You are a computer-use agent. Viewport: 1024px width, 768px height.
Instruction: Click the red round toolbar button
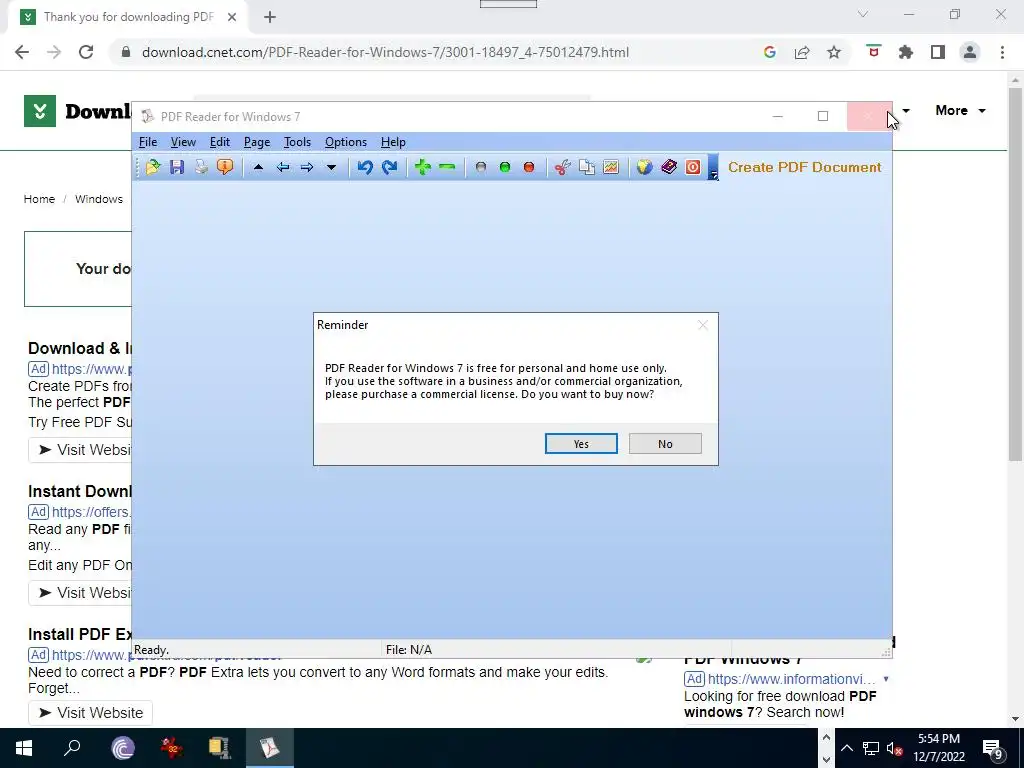[529, 167]
